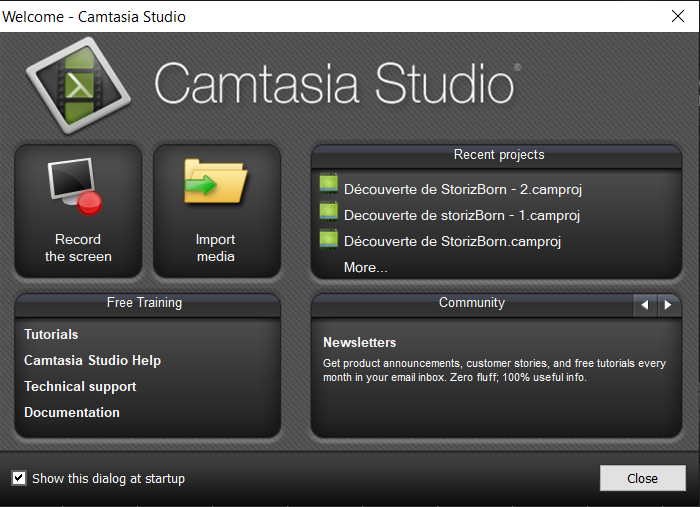Click More... under Recent projects
This screenshot has height=507, width=700.
click(366, 267)
